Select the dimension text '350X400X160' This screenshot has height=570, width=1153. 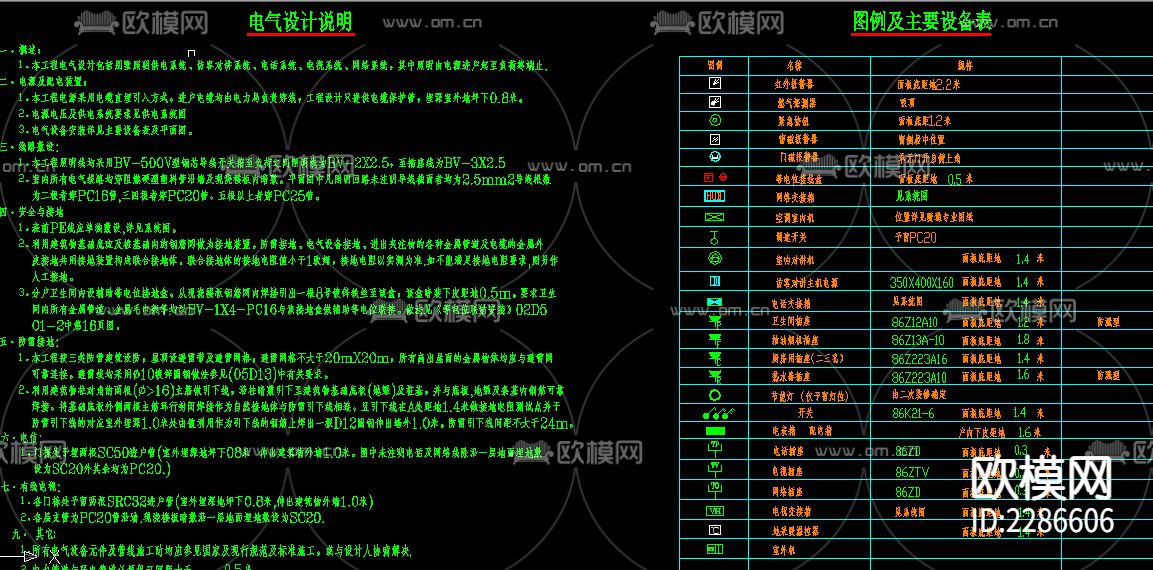[921, 282]
